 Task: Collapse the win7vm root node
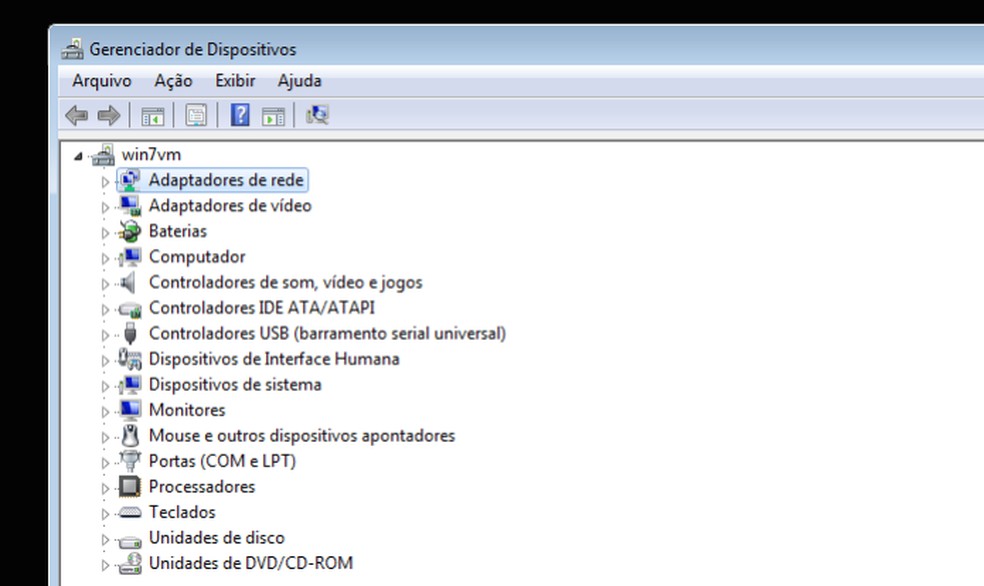pos(78,156)
